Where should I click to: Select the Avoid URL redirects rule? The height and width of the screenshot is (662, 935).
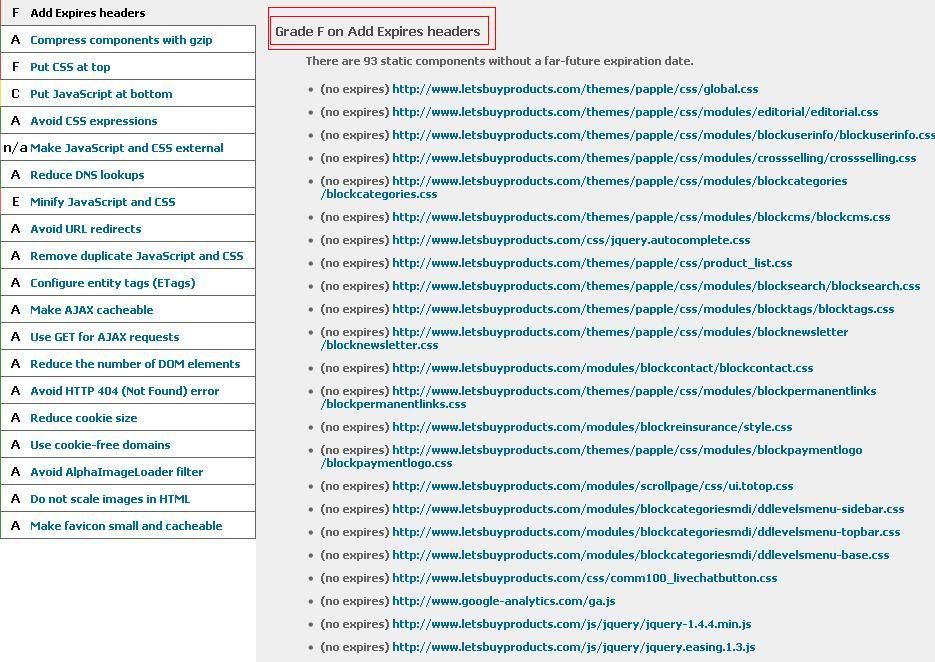pos(85,229)
